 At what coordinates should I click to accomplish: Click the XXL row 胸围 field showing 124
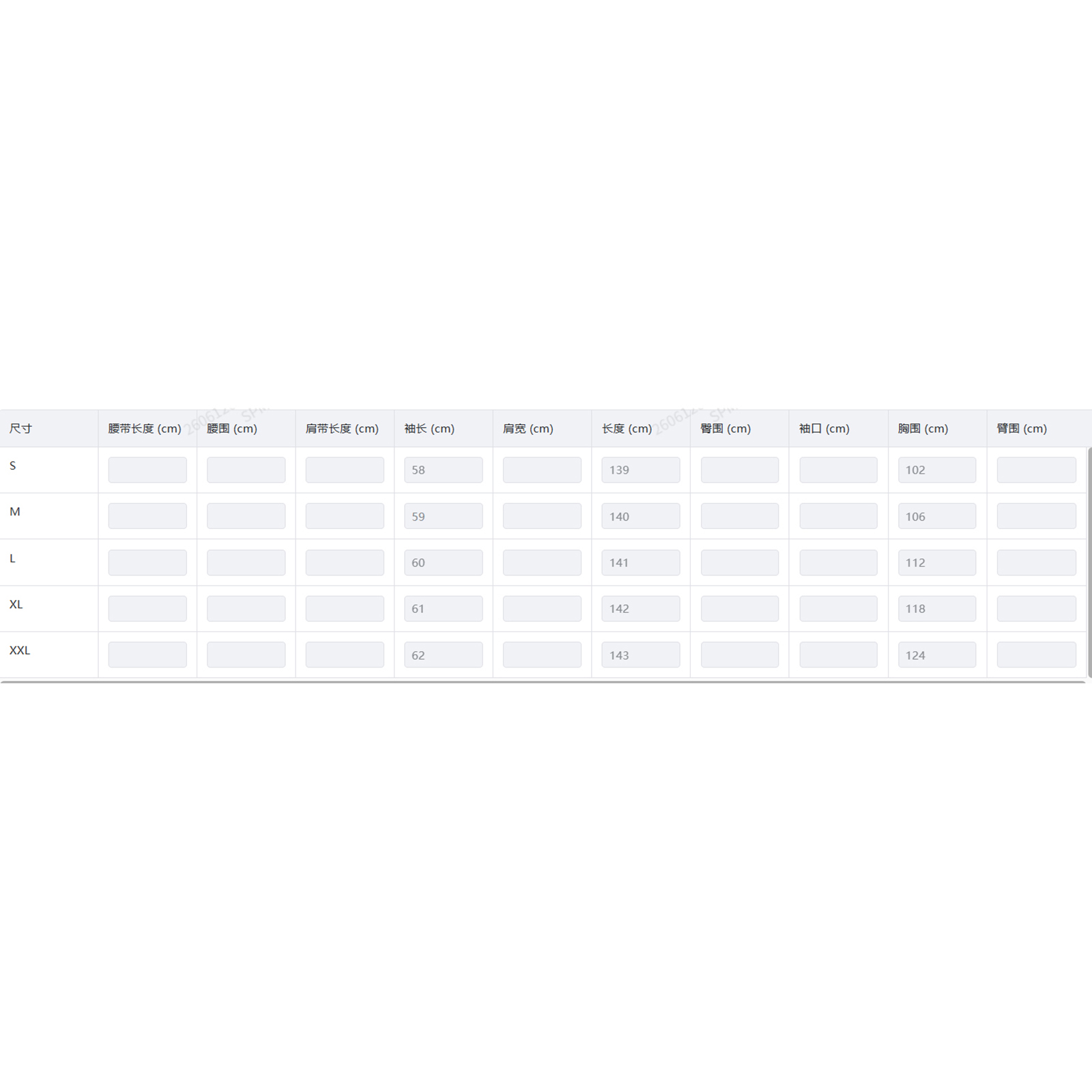[x=936, y=655]
